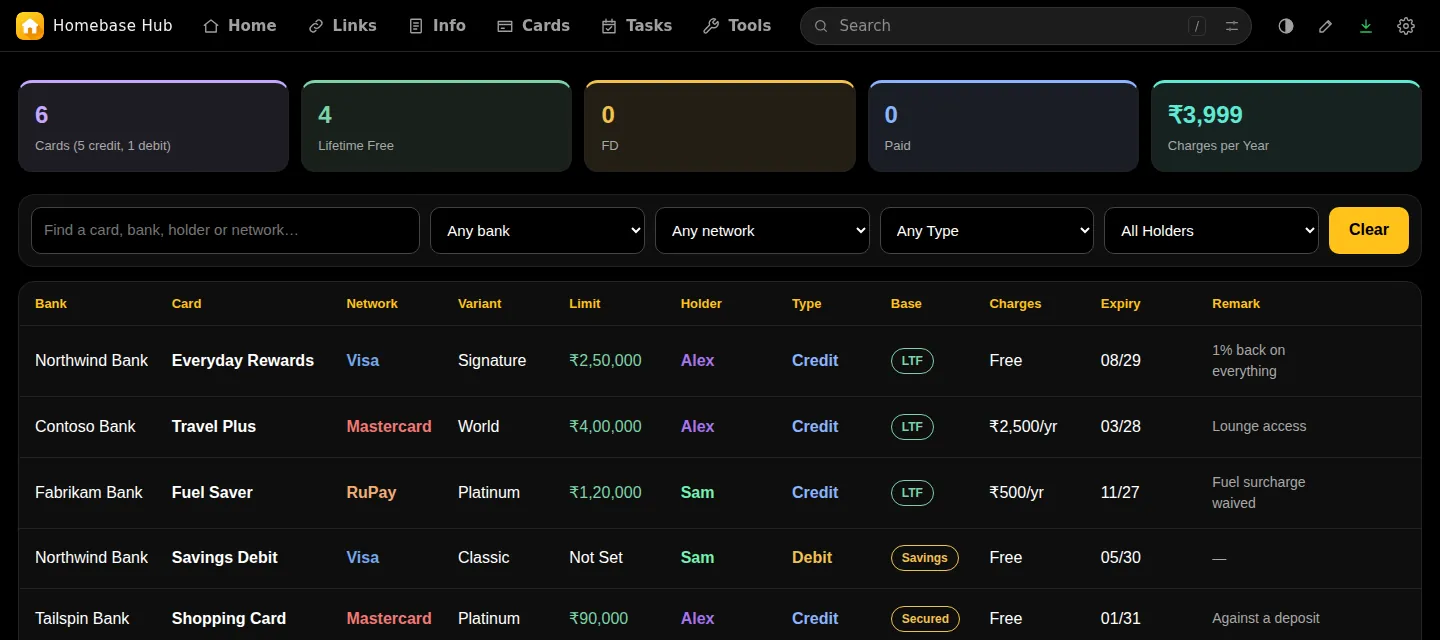
Task: Click the Contoso Bank cell
Action: pos(85,427)
